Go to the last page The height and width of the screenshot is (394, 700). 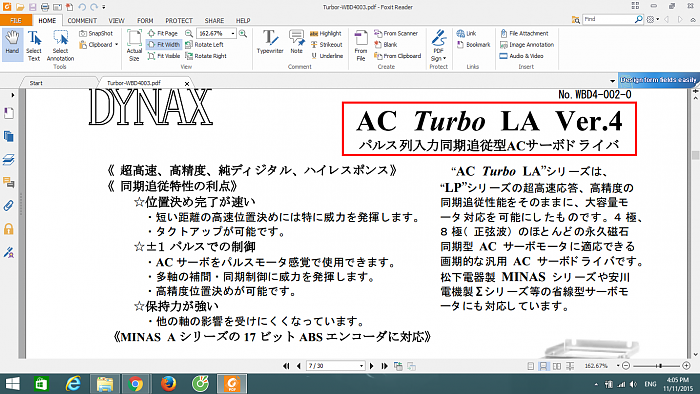384,366
